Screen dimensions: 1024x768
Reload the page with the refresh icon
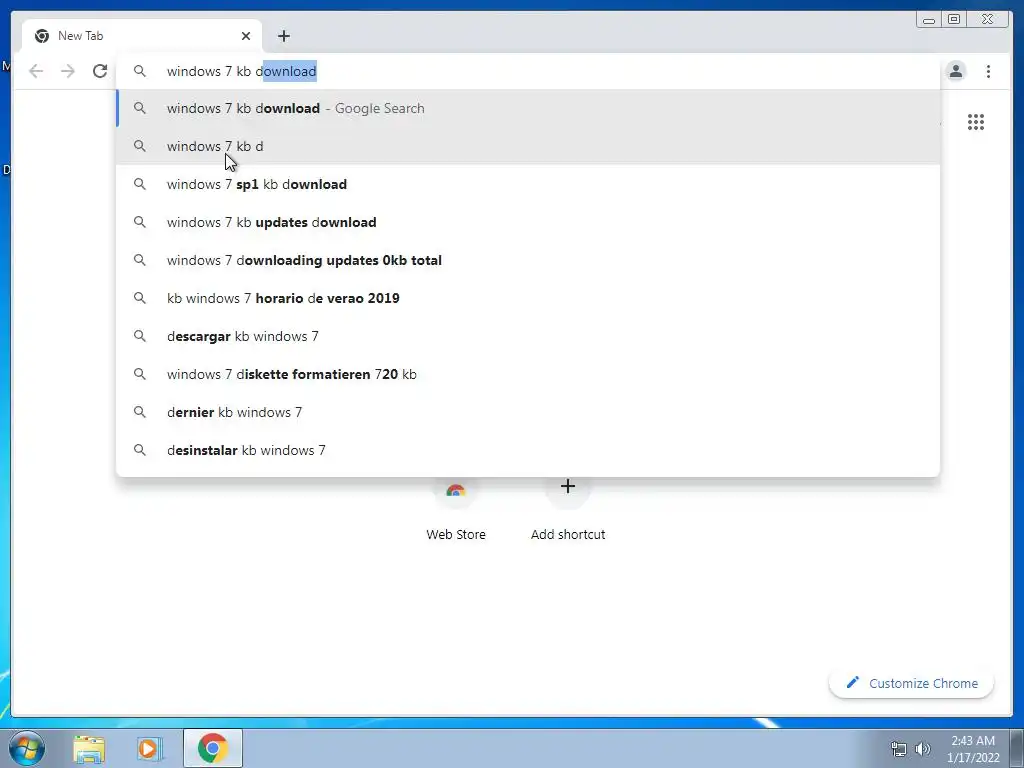pos(100,71)
